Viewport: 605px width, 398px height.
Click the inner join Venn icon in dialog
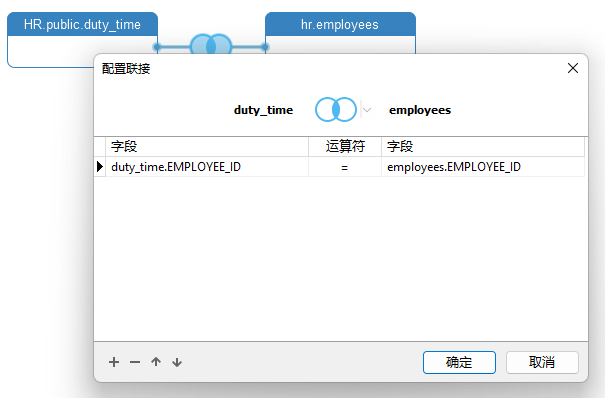(336, 110)
